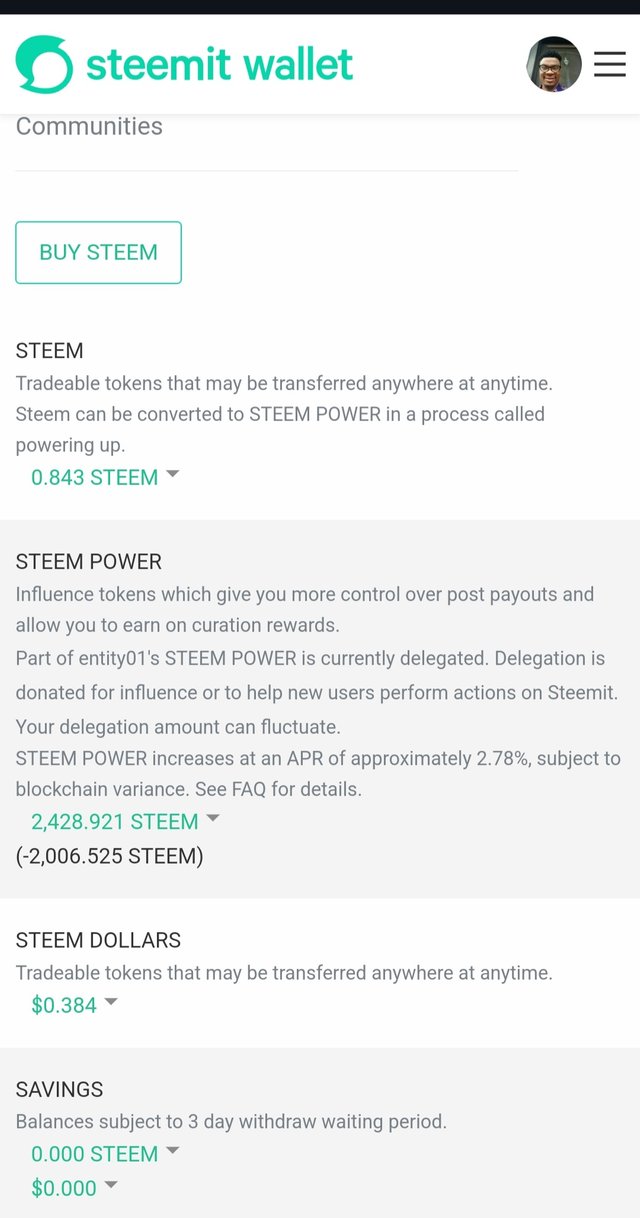Select the STEEM DOLLARS heading
The width and height of the screenshot is (640, 1218).
[x=98, y=940]
